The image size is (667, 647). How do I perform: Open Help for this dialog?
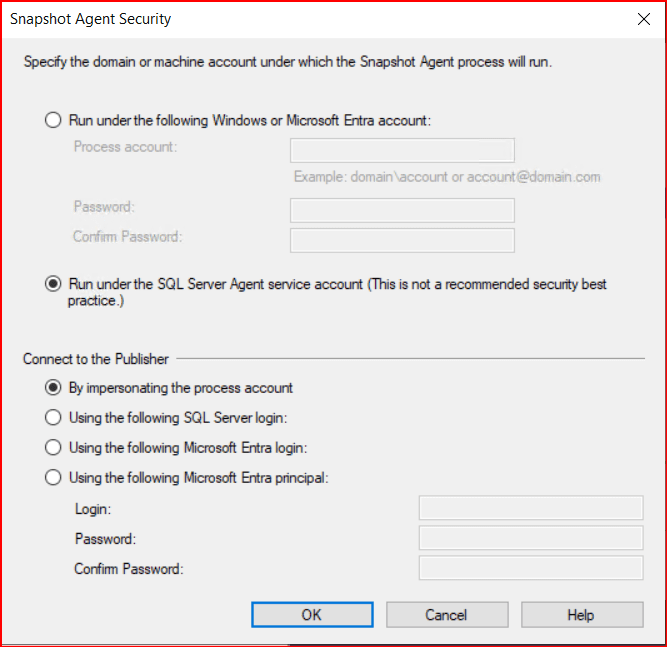(581, 614)
